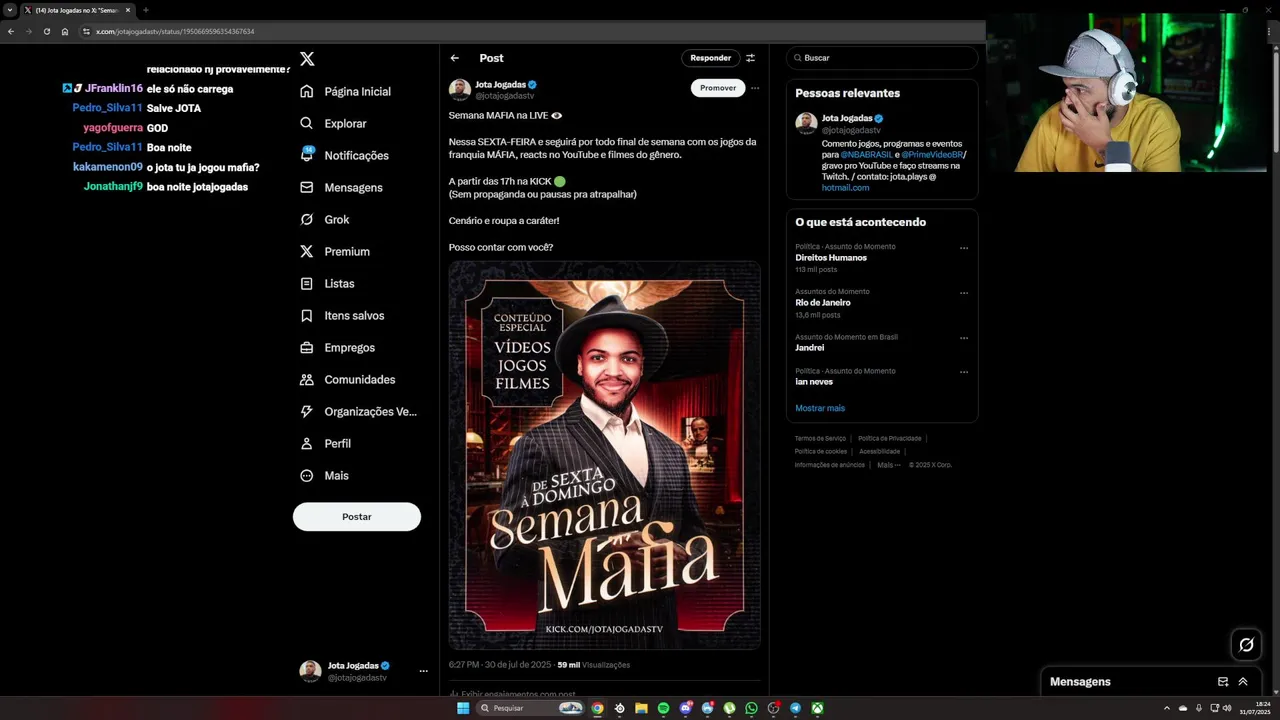Click the taskbar volume icon

point(1227,708)
